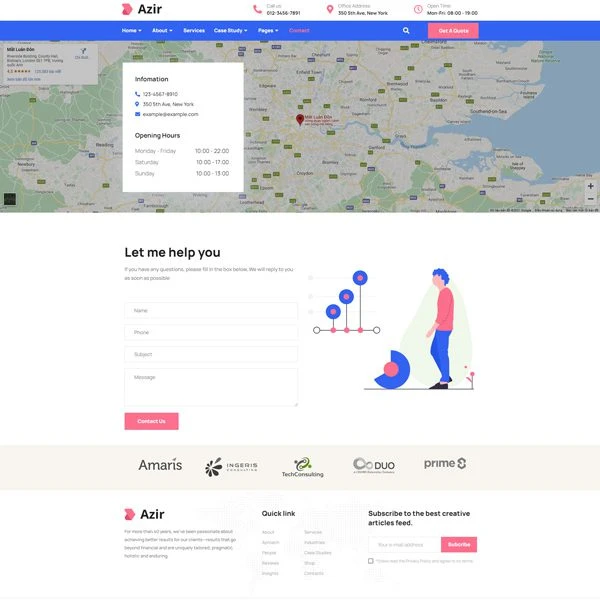Image resolution: width=600 pixels, height=600 pixels.
Task: Toggle the satellite layer thumbnail on map
Action: click(10, 200)
